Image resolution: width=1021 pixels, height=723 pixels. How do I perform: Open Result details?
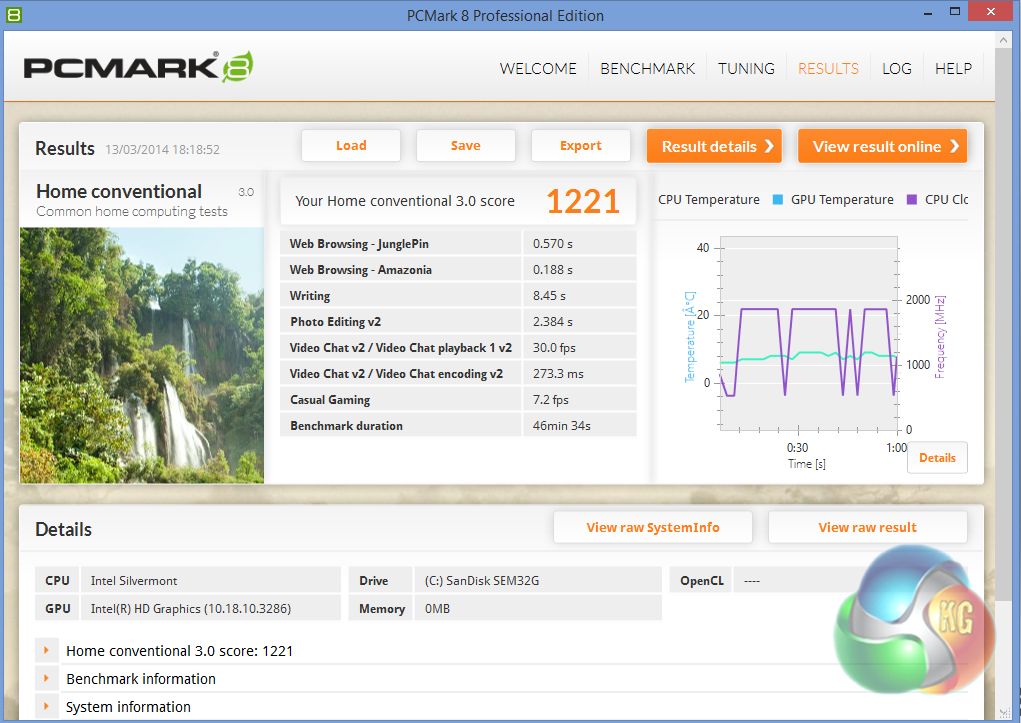pyautogui.click(x=714, y=146)
